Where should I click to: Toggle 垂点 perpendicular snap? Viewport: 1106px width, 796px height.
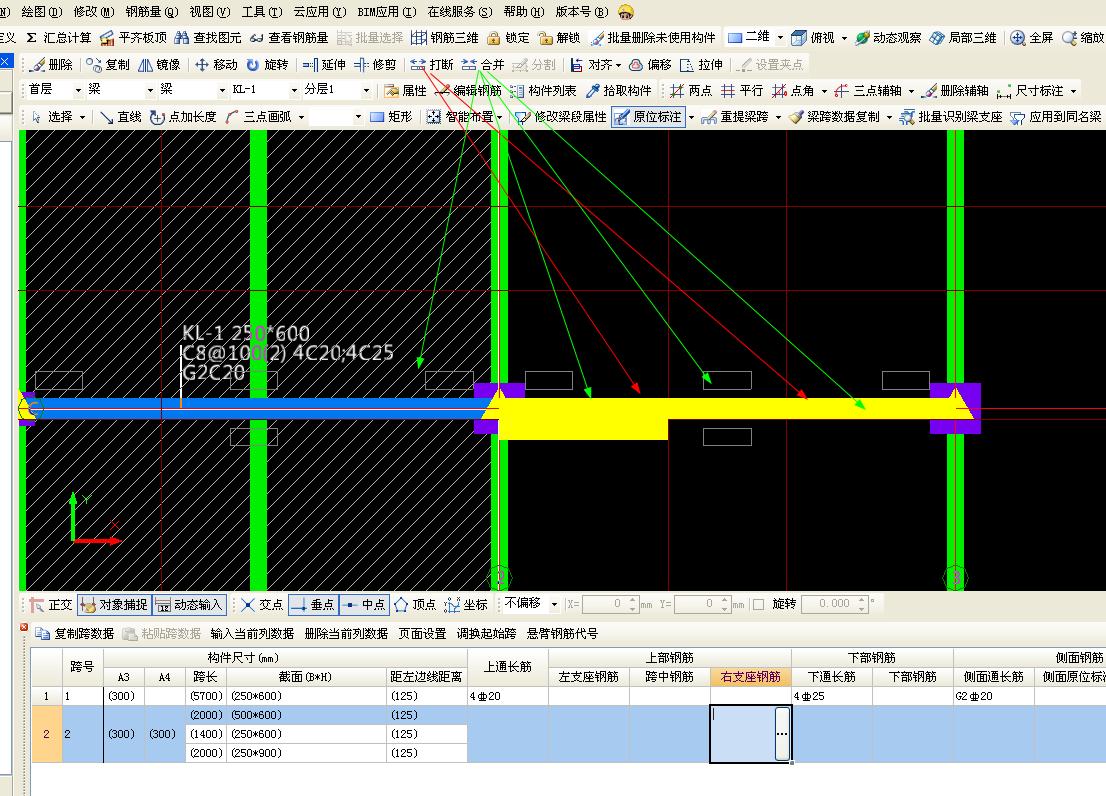[313, 605]
